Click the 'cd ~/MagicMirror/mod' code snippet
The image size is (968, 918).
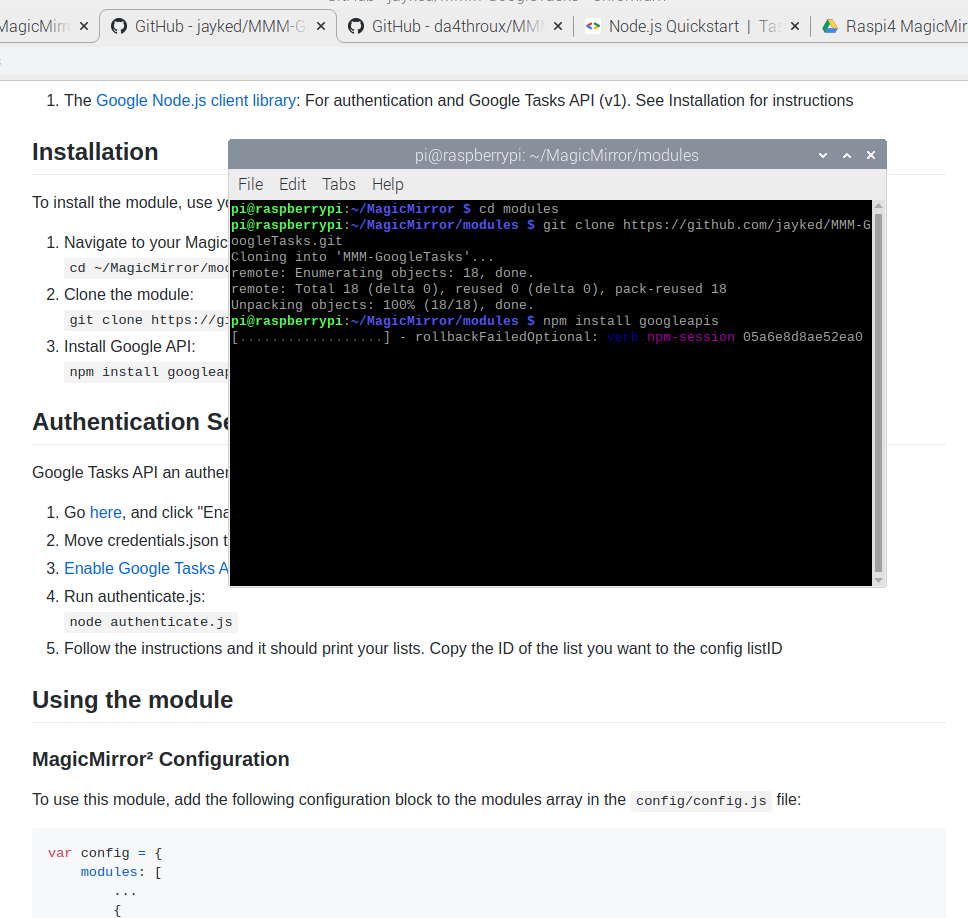pyautogui.click(x=147, y=269)
